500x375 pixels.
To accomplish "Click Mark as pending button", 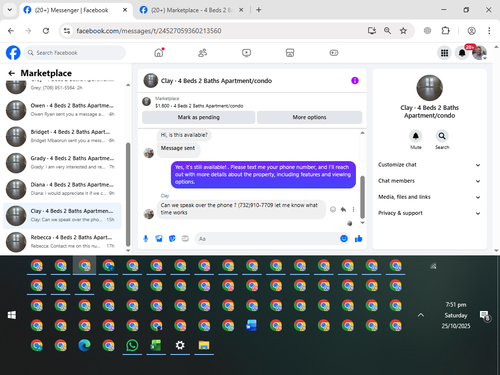I will click(199, 117).
